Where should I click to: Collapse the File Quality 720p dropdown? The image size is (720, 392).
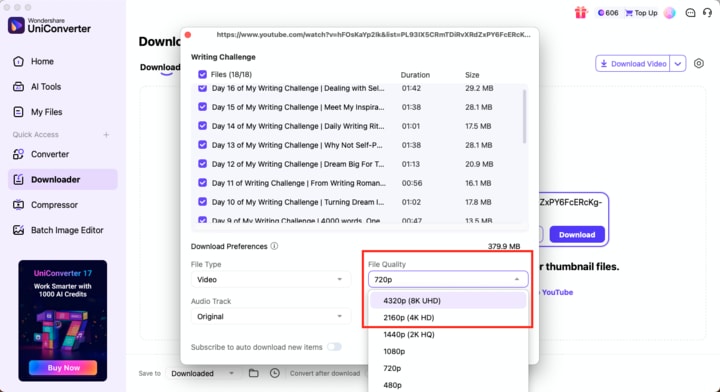point(448,279)
